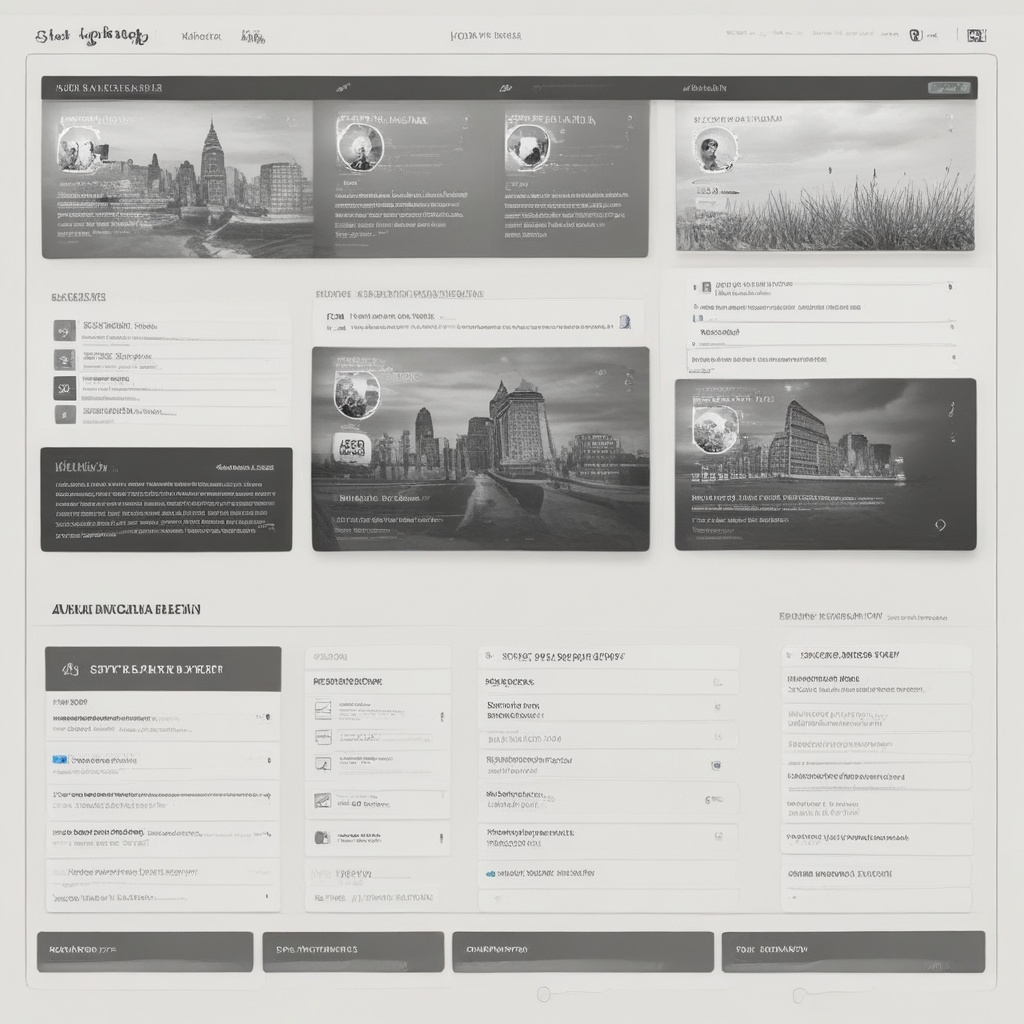Click the rightmost dark footer button
Screen dimensions: 1024x1024
(852, 951)
